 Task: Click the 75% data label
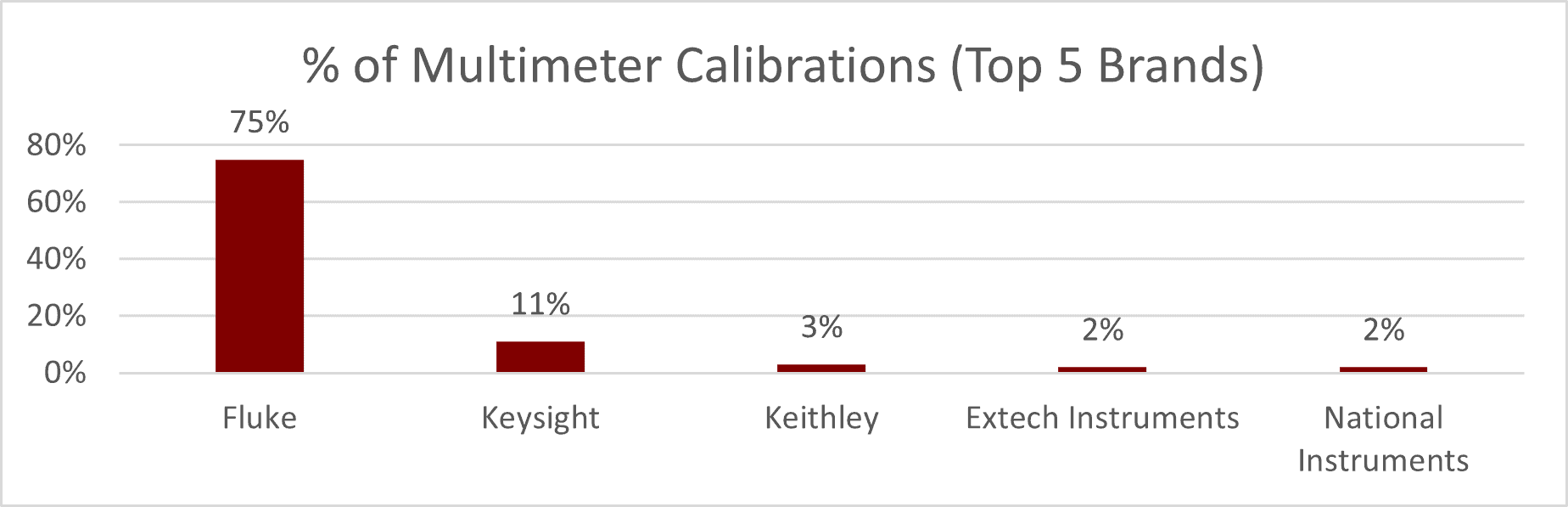click(x=260, y=123)
